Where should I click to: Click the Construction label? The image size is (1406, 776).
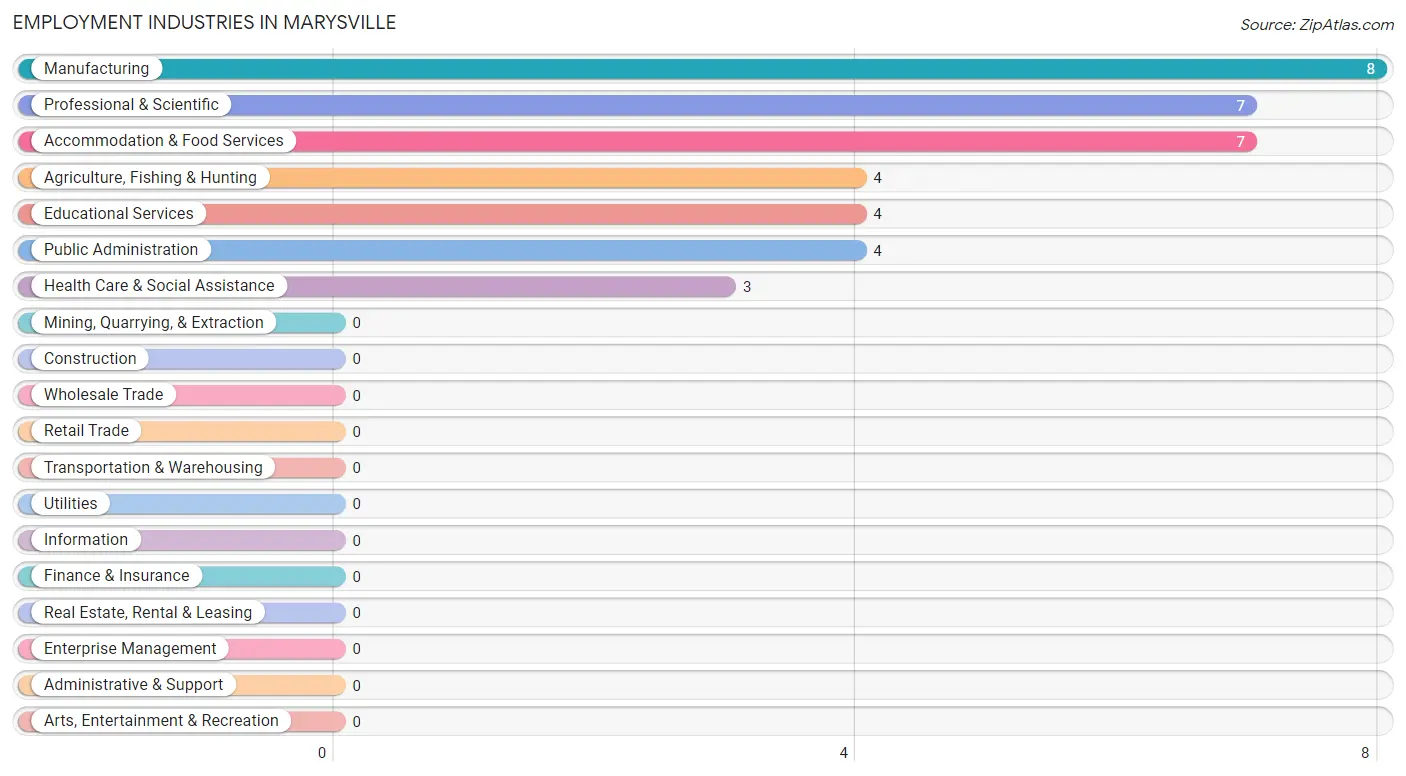tap(90, 358)
